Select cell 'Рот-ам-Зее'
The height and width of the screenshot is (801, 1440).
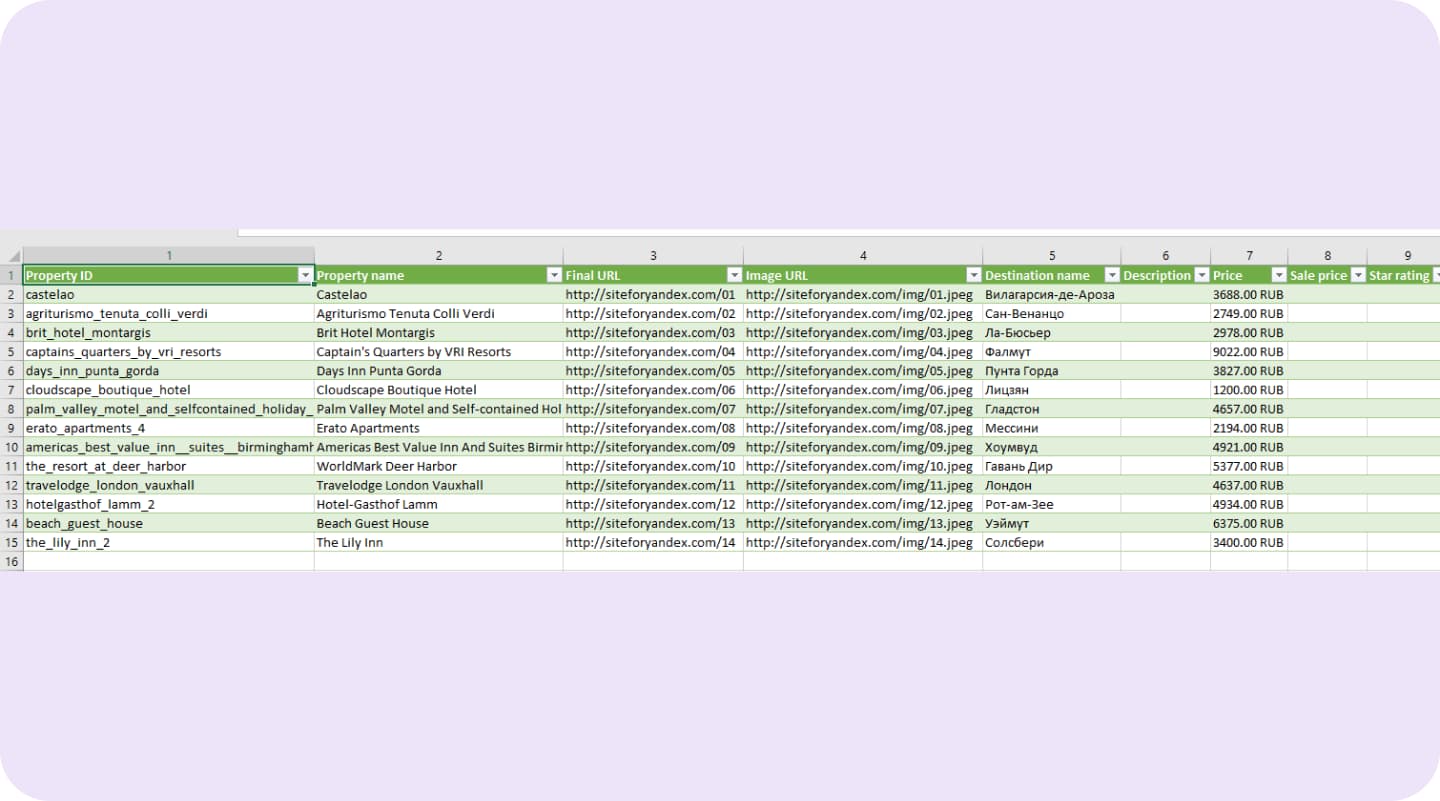1052,504
